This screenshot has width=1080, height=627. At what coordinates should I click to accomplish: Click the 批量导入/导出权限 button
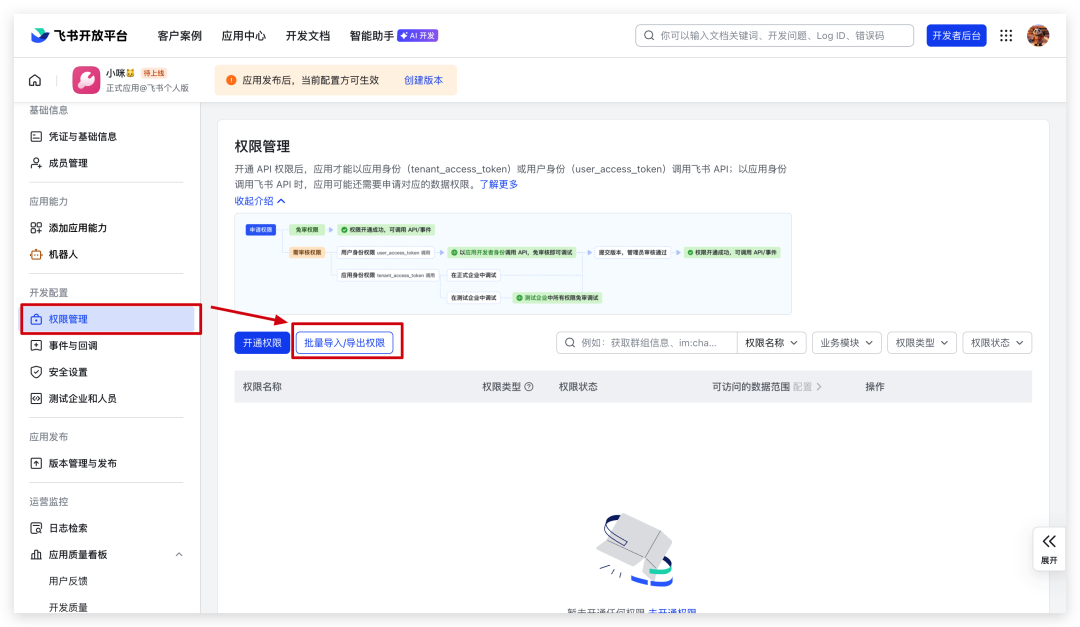click(x=344, y=343)
